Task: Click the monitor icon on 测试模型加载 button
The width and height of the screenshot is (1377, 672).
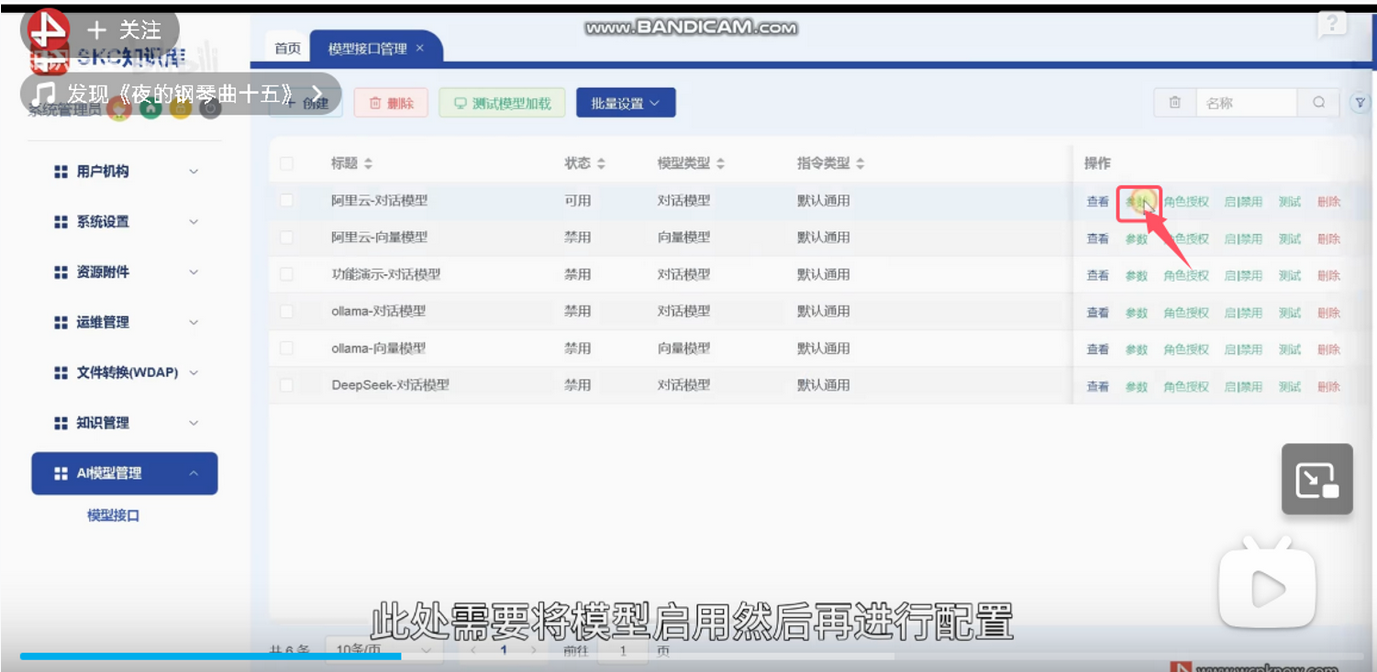Action: 461,102
